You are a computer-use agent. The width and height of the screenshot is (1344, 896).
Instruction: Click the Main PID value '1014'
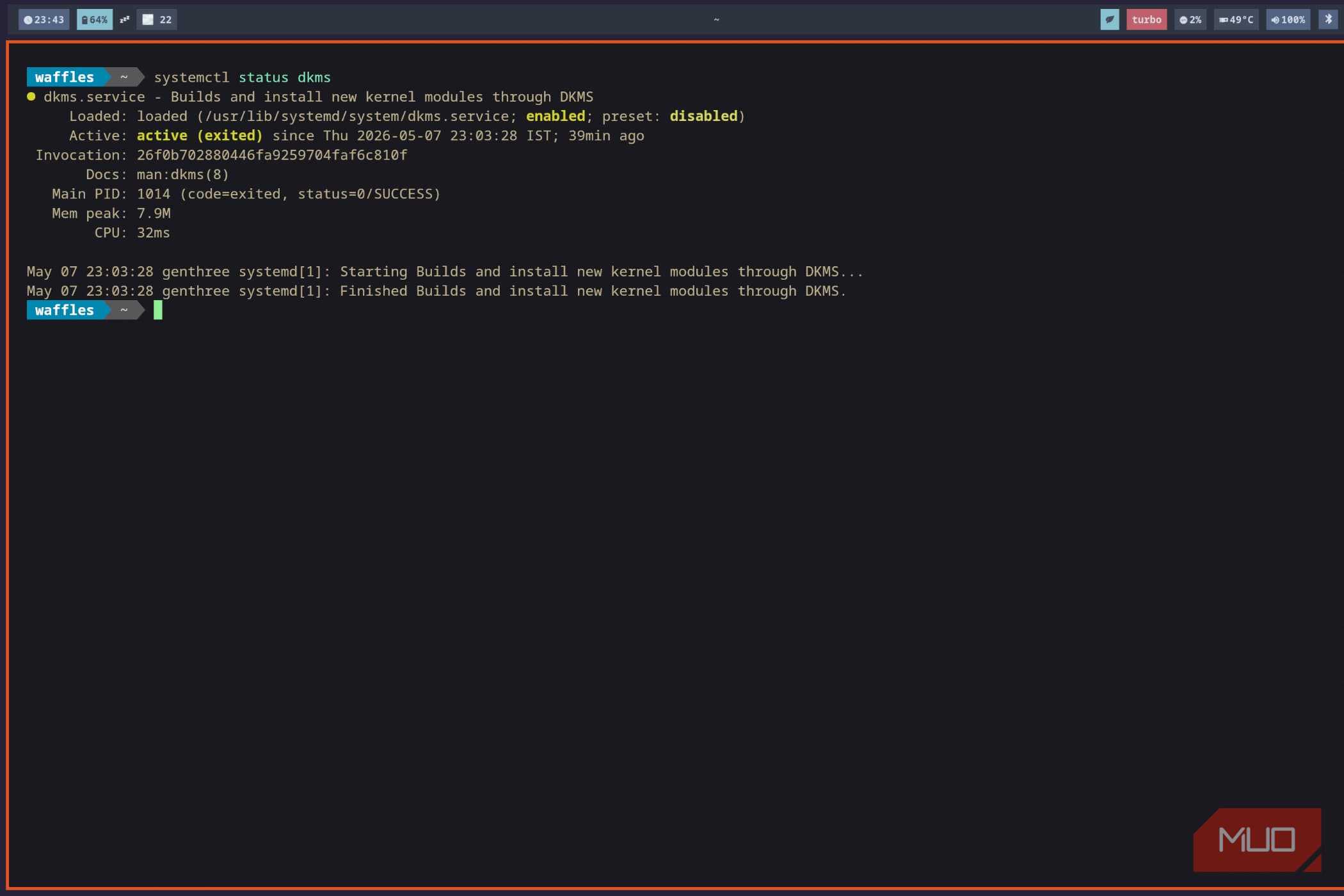154,194
